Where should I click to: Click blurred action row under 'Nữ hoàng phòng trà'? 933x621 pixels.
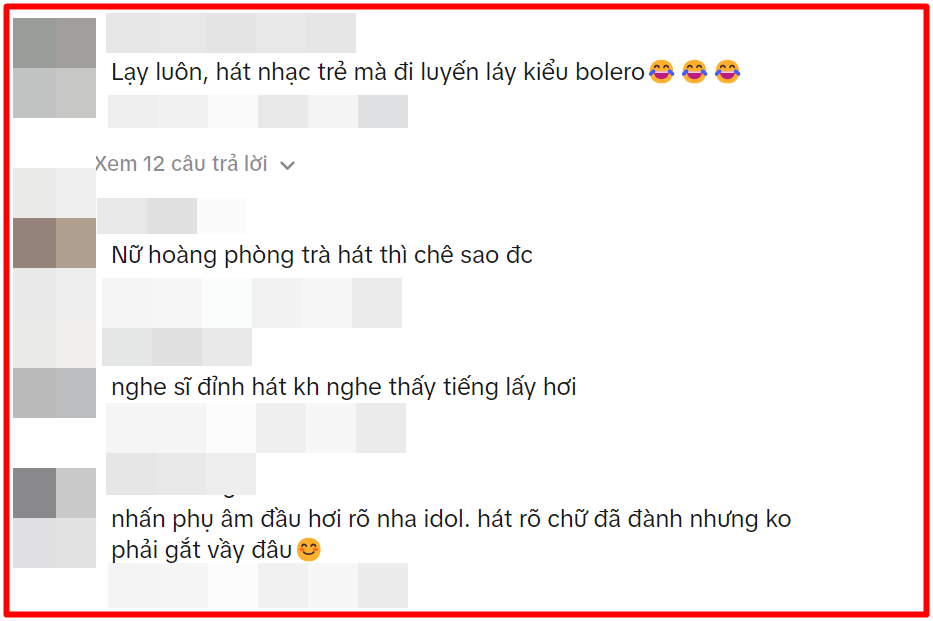coord(252,303)
